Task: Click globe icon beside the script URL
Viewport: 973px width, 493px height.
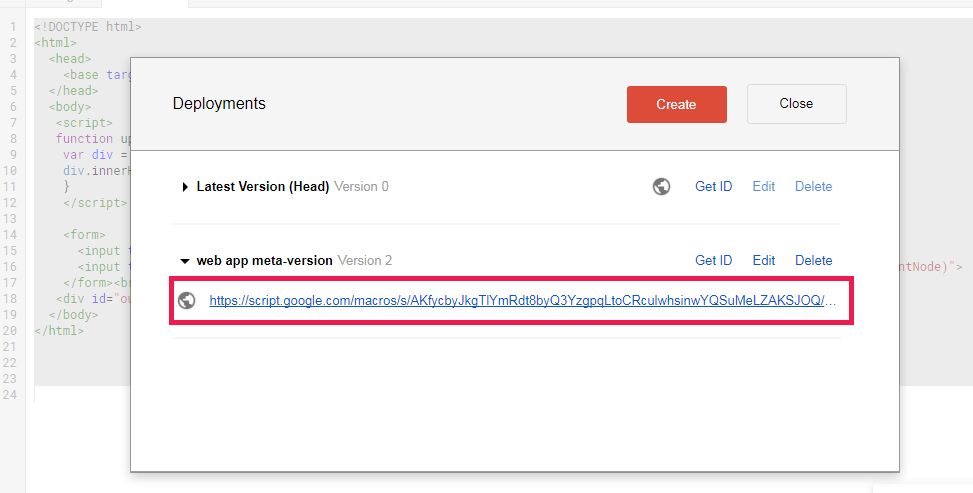Action: pos(187,301)
